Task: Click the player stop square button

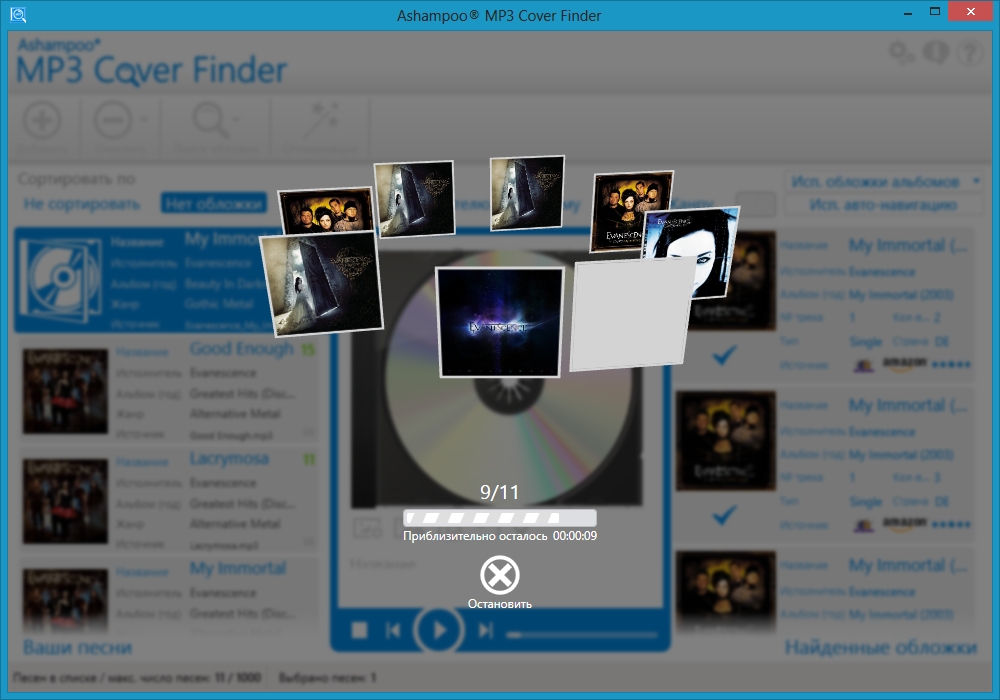Action: coord(360,631)
